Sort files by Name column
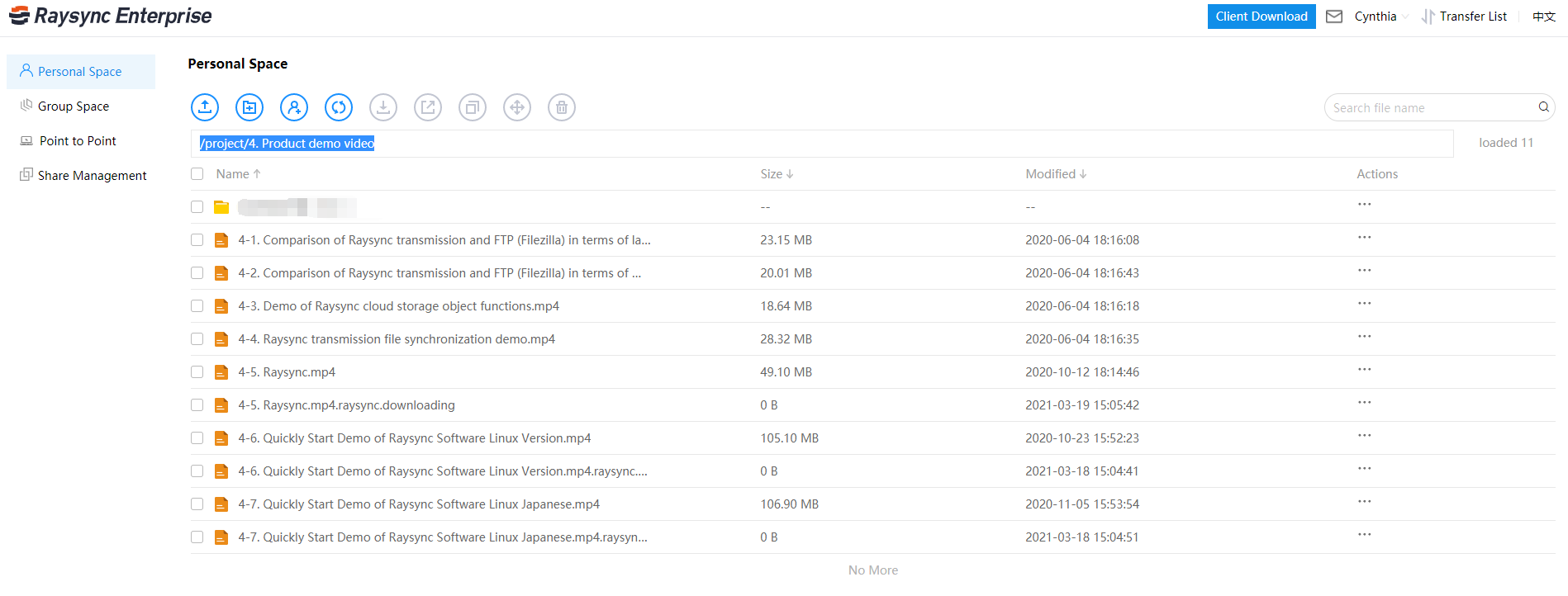Viewport: 1568px width, 596px height. coord(239,174)
